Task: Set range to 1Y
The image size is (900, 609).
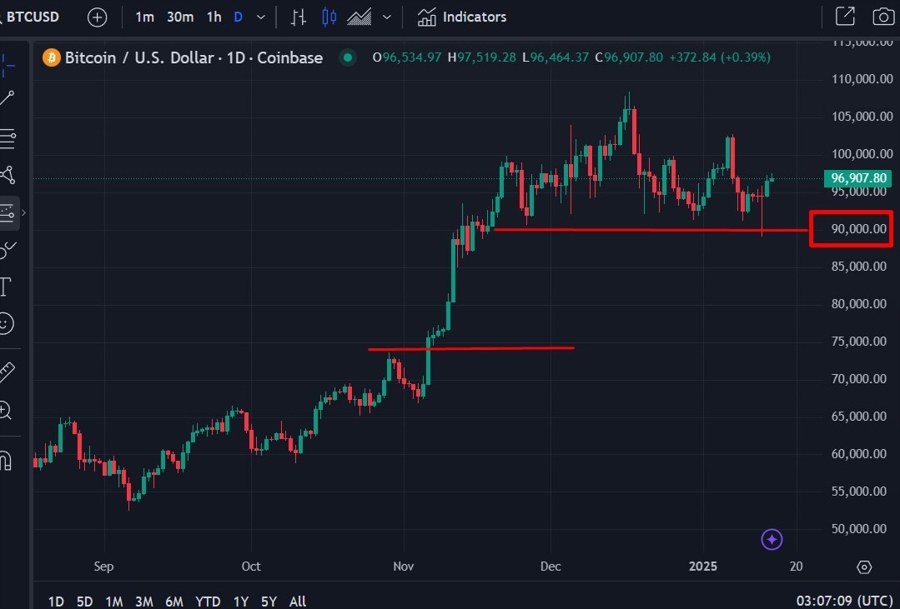Action: click(x=240, y=601)
